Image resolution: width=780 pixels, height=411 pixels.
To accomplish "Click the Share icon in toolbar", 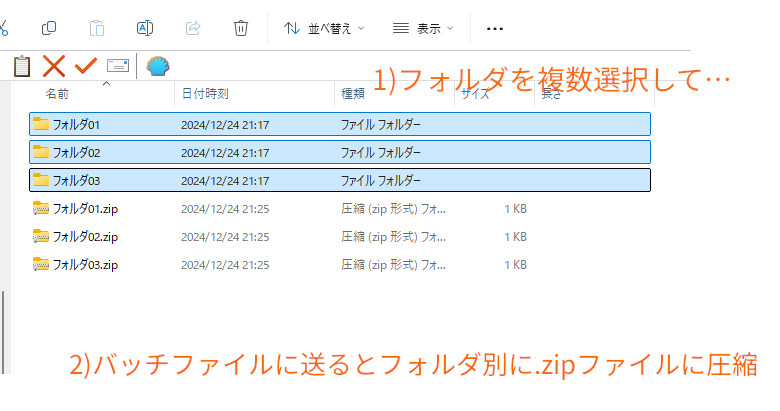I will 193,28.
